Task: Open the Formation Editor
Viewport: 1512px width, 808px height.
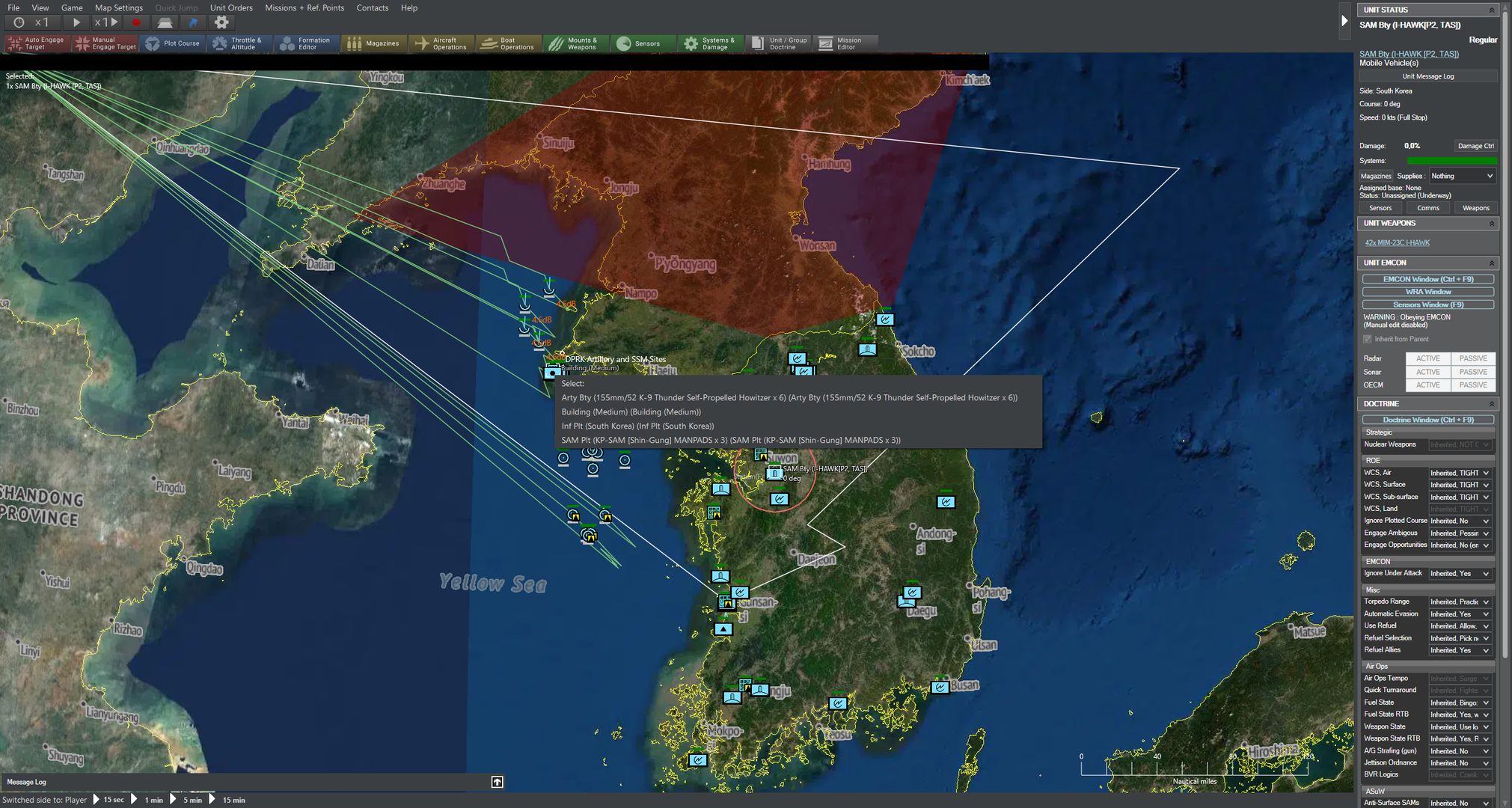Action: [x=307, y=43]
